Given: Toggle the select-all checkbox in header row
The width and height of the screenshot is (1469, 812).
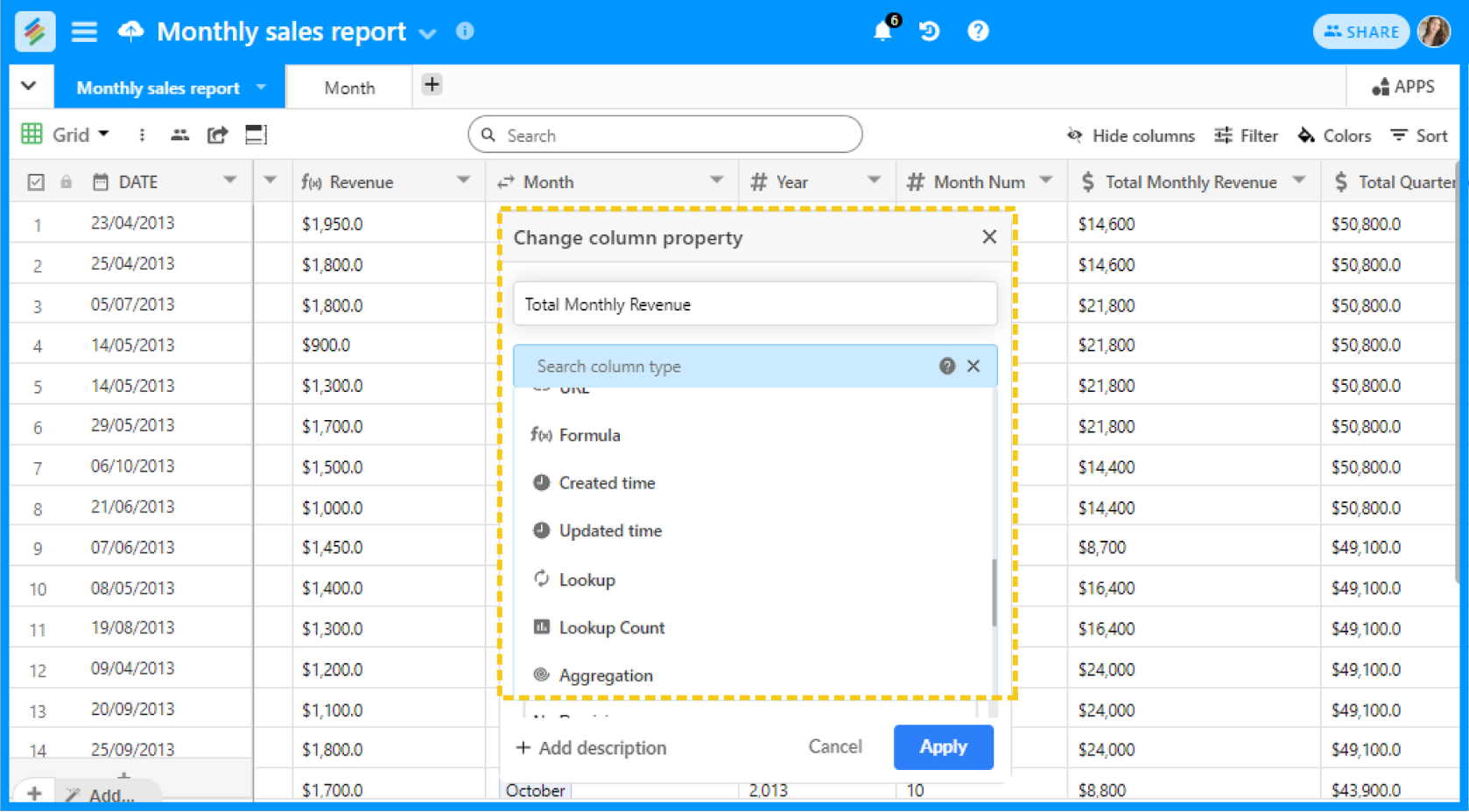Looking at the screenshot, I should tap(36, 181).
